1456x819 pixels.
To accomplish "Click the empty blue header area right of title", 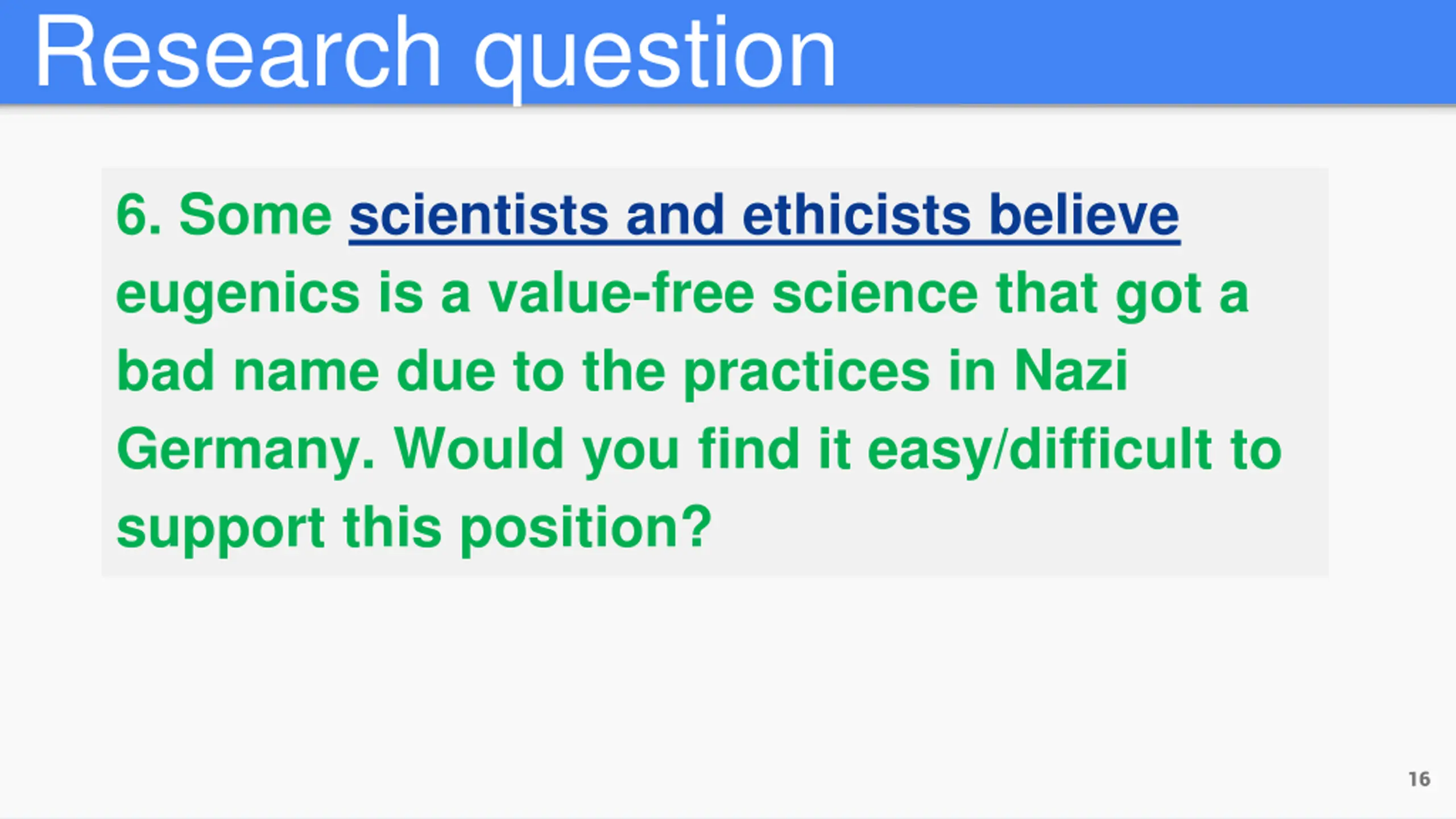I will point(1143,52).
